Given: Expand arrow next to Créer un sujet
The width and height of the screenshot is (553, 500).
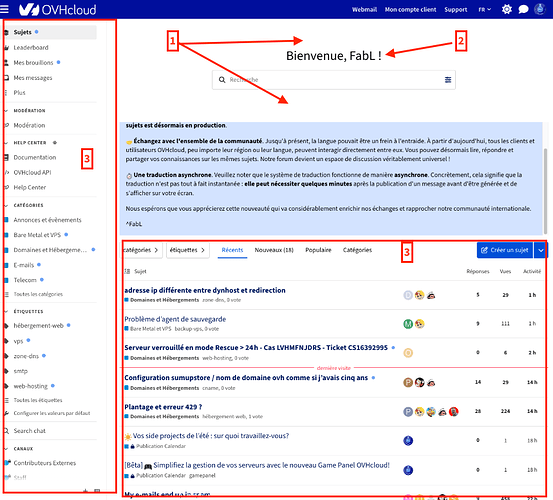Looking at the screenshot, I should [541, 250].
